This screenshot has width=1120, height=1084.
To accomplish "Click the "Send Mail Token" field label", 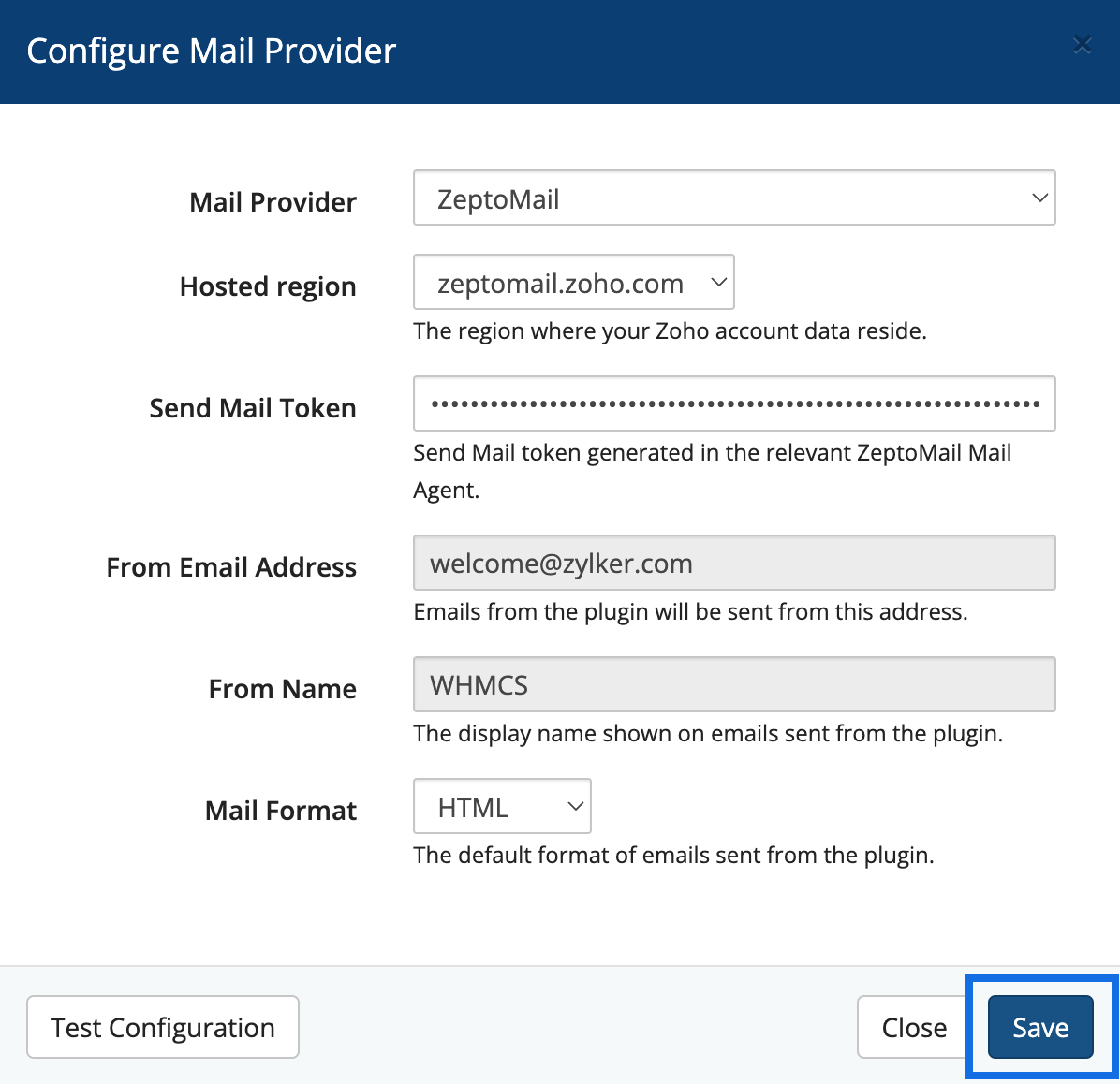I will click(x=253, y=408).
